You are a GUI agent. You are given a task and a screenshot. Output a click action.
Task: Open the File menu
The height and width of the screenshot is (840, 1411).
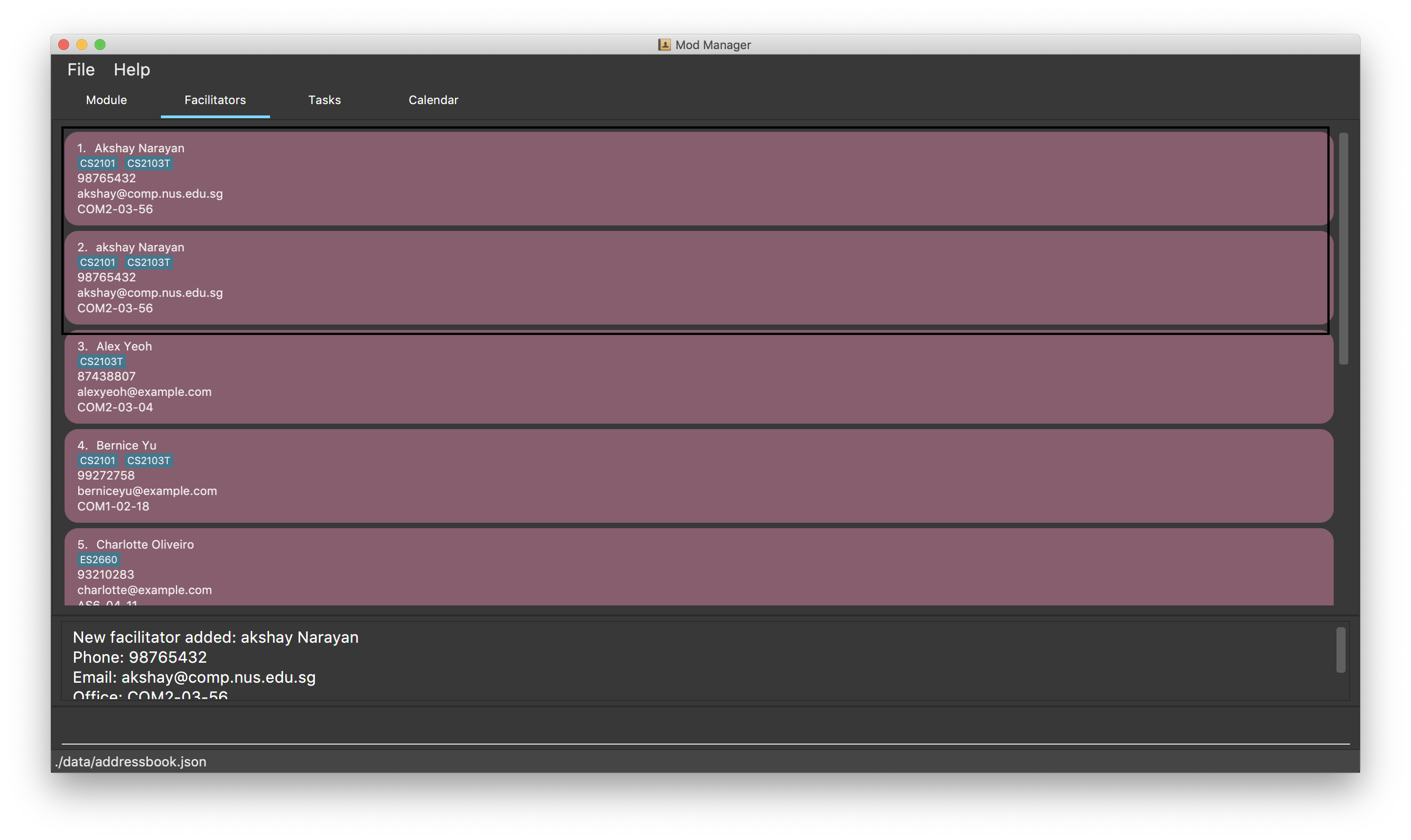(x=81, y=70)
